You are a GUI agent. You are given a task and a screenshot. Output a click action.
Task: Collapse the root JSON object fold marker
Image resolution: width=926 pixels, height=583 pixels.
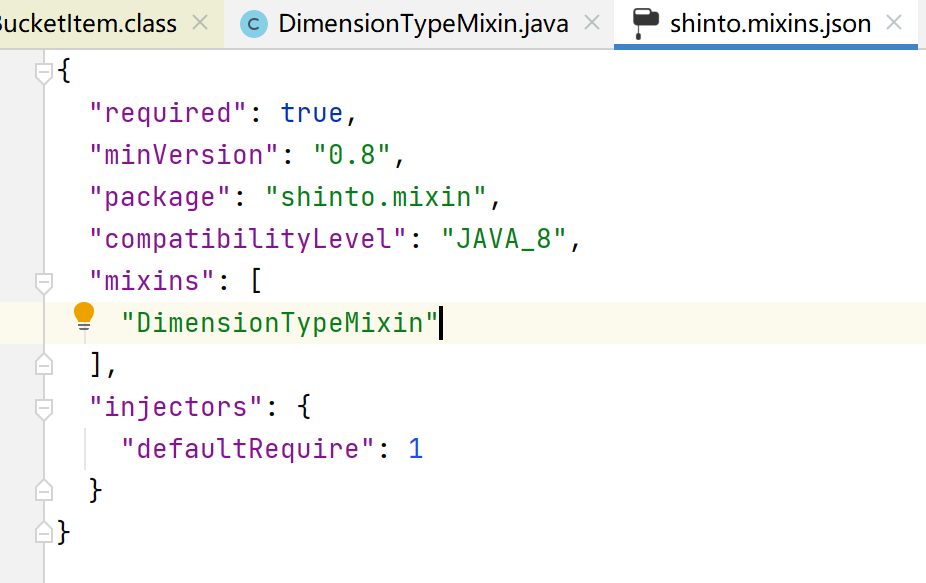43,72
